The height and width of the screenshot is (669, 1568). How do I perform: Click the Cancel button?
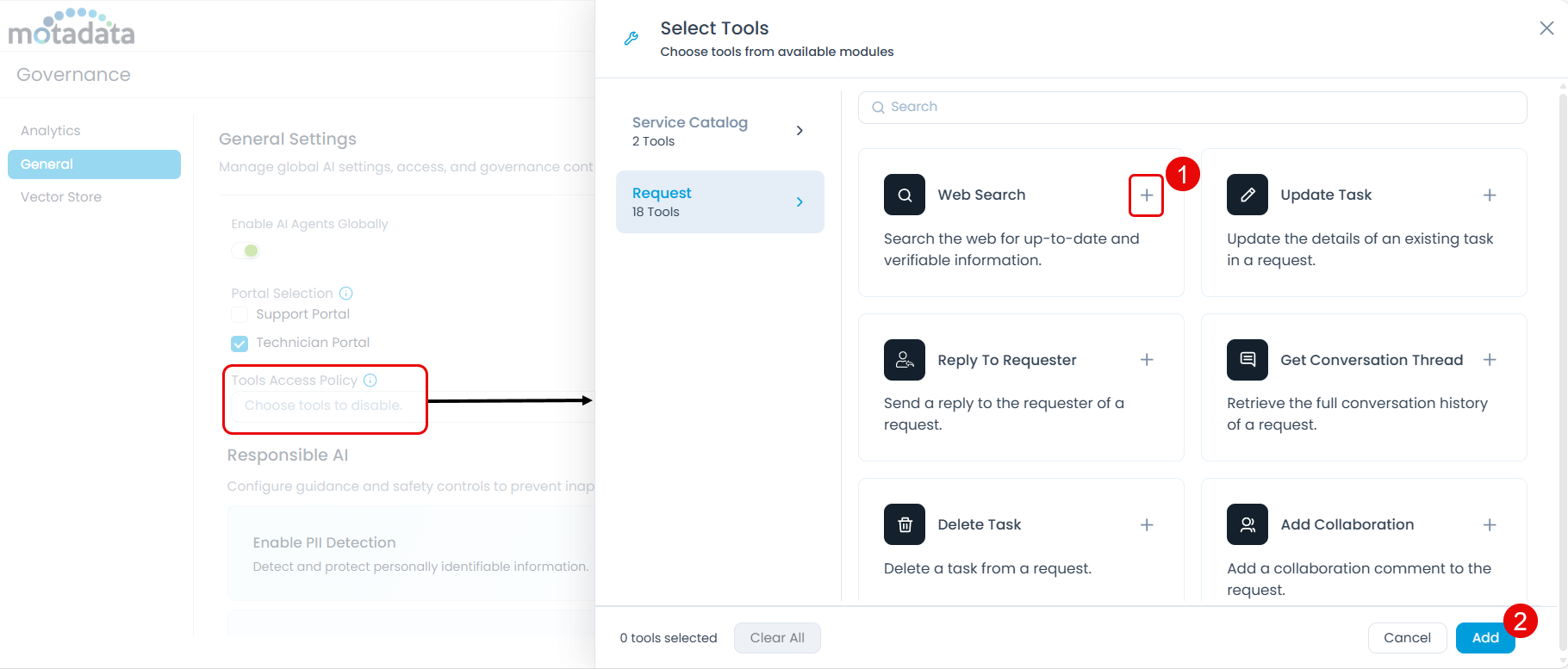pos(1406,638)
